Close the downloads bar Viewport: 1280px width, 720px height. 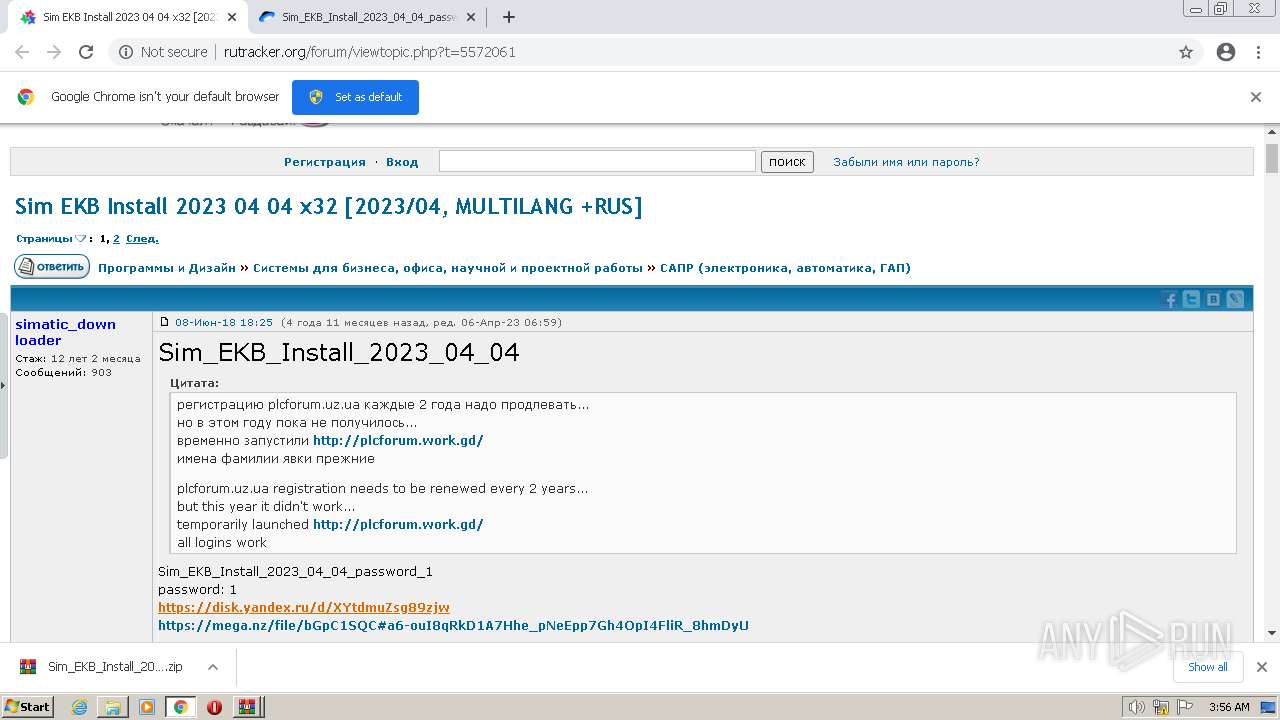pos(1261,667)
